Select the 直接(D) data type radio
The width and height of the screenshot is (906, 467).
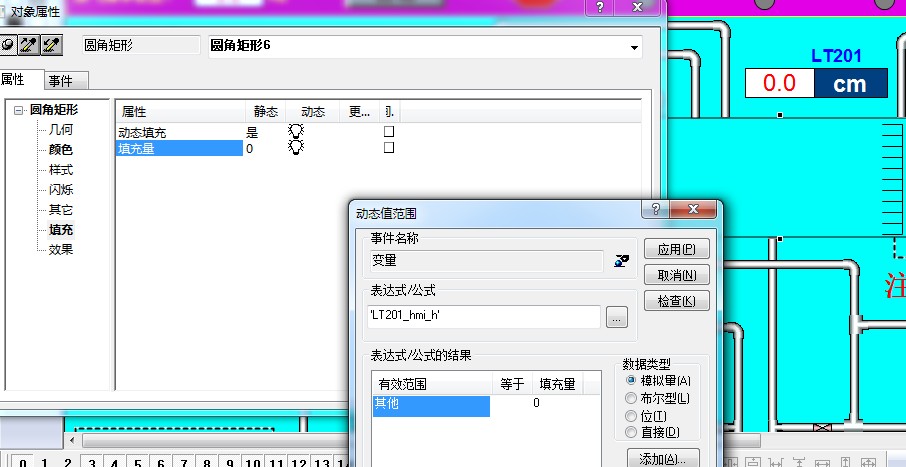coord(631,432)
